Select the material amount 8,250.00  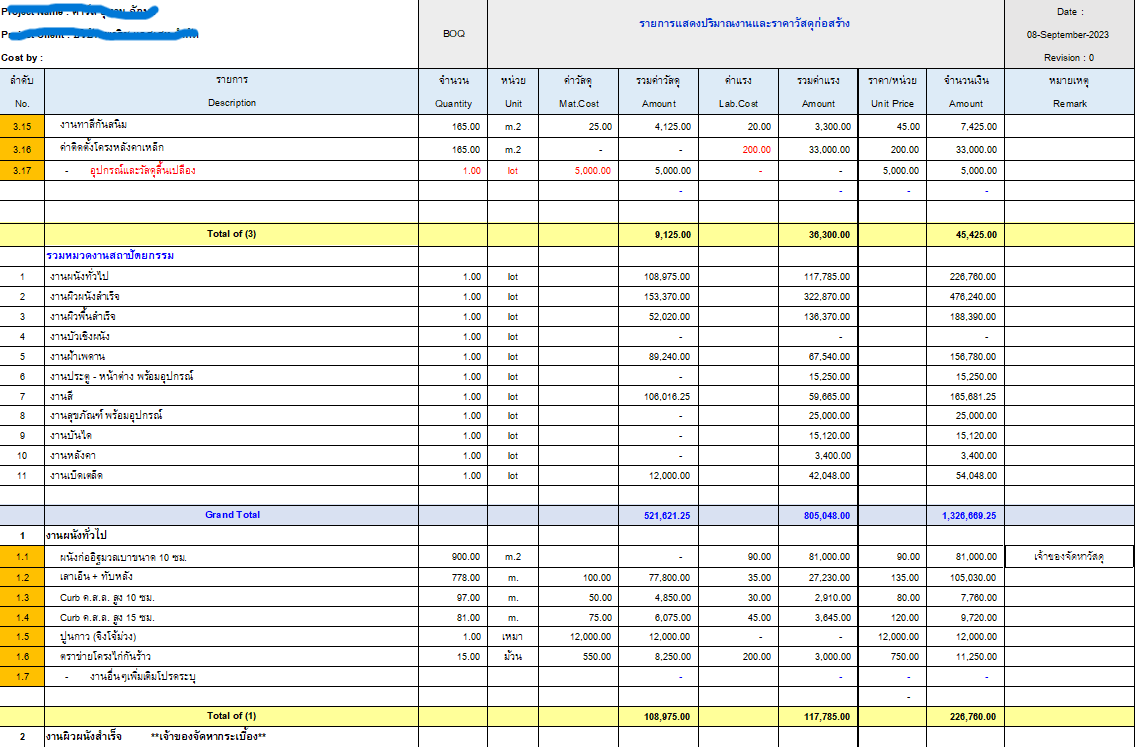pos(673,657)
